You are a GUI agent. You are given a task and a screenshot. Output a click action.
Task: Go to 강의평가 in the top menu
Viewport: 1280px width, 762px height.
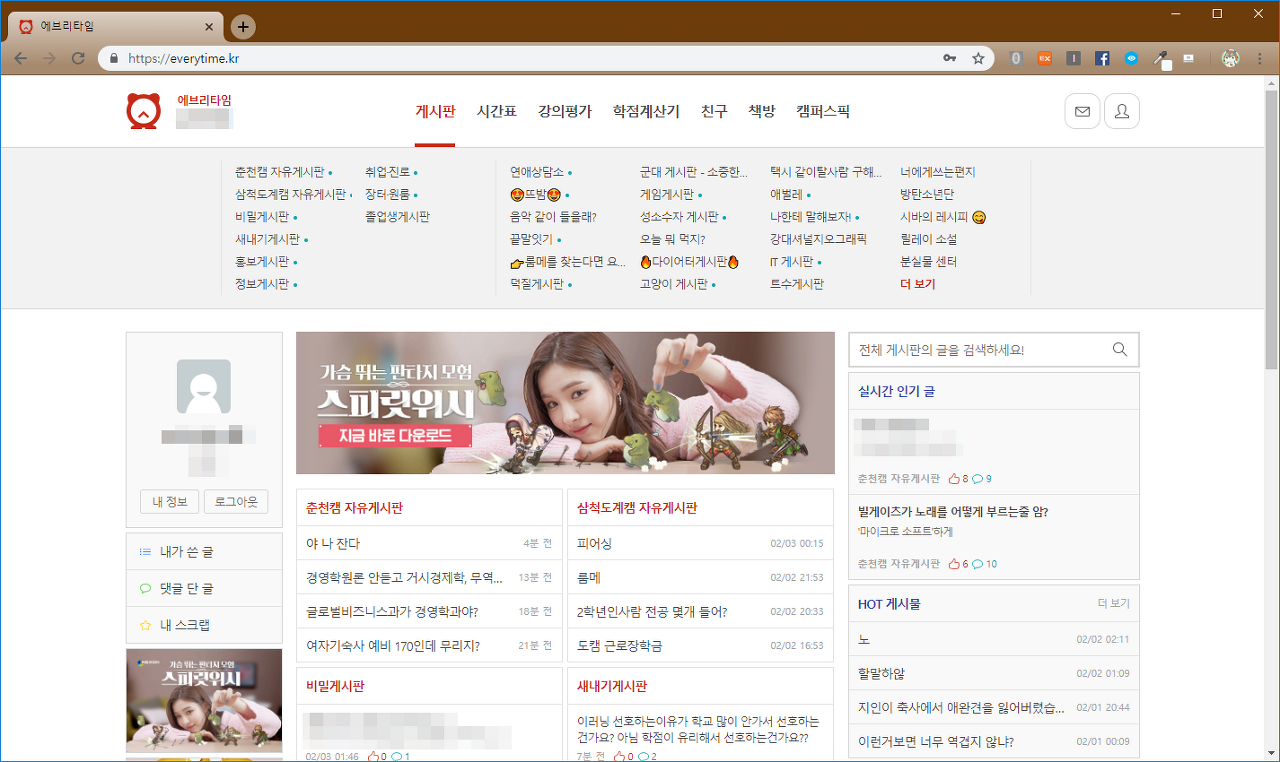(x=564, y=112)
